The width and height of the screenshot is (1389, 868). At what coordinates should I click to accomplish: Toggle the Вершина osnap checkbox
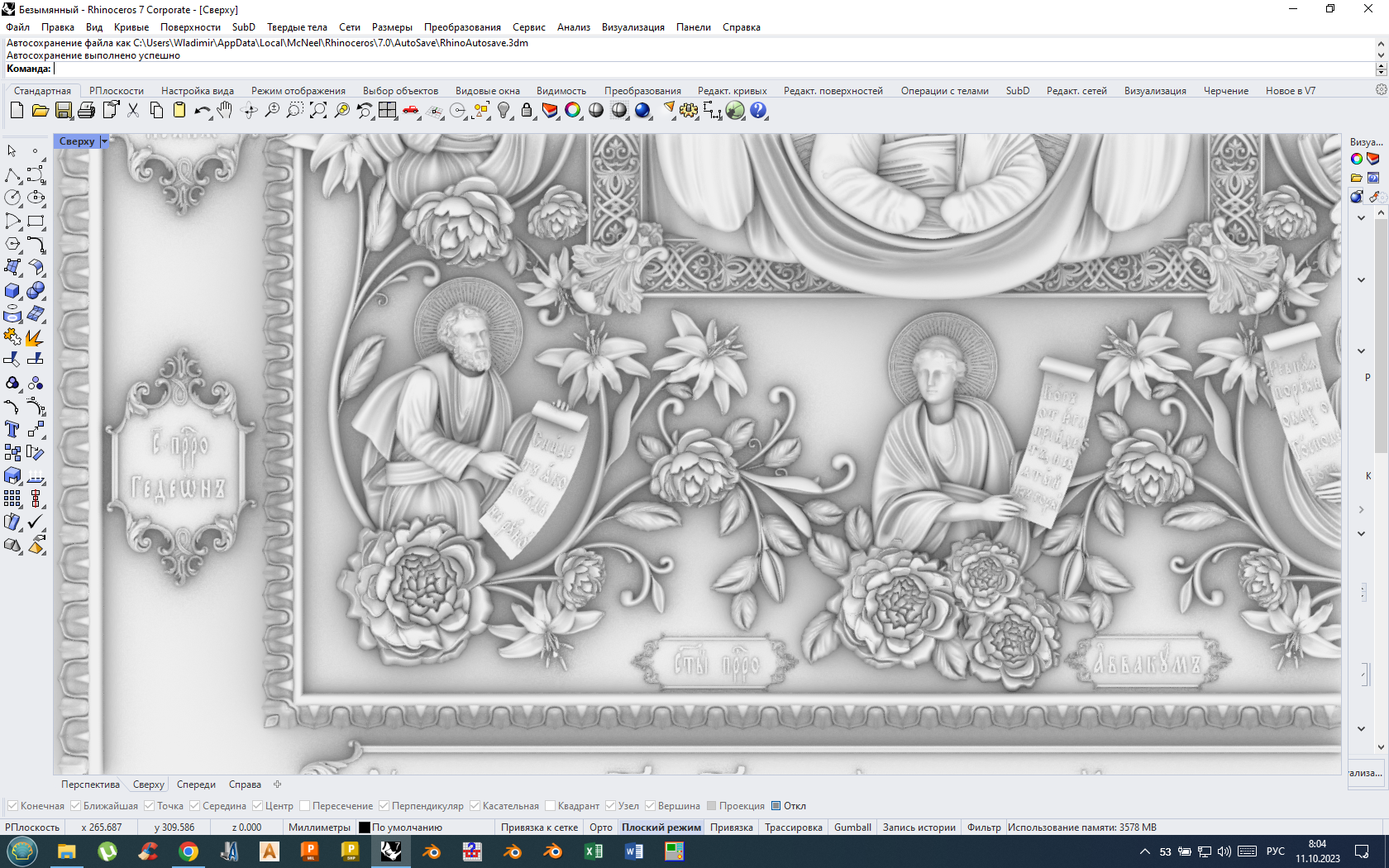(x=650, y=806)
